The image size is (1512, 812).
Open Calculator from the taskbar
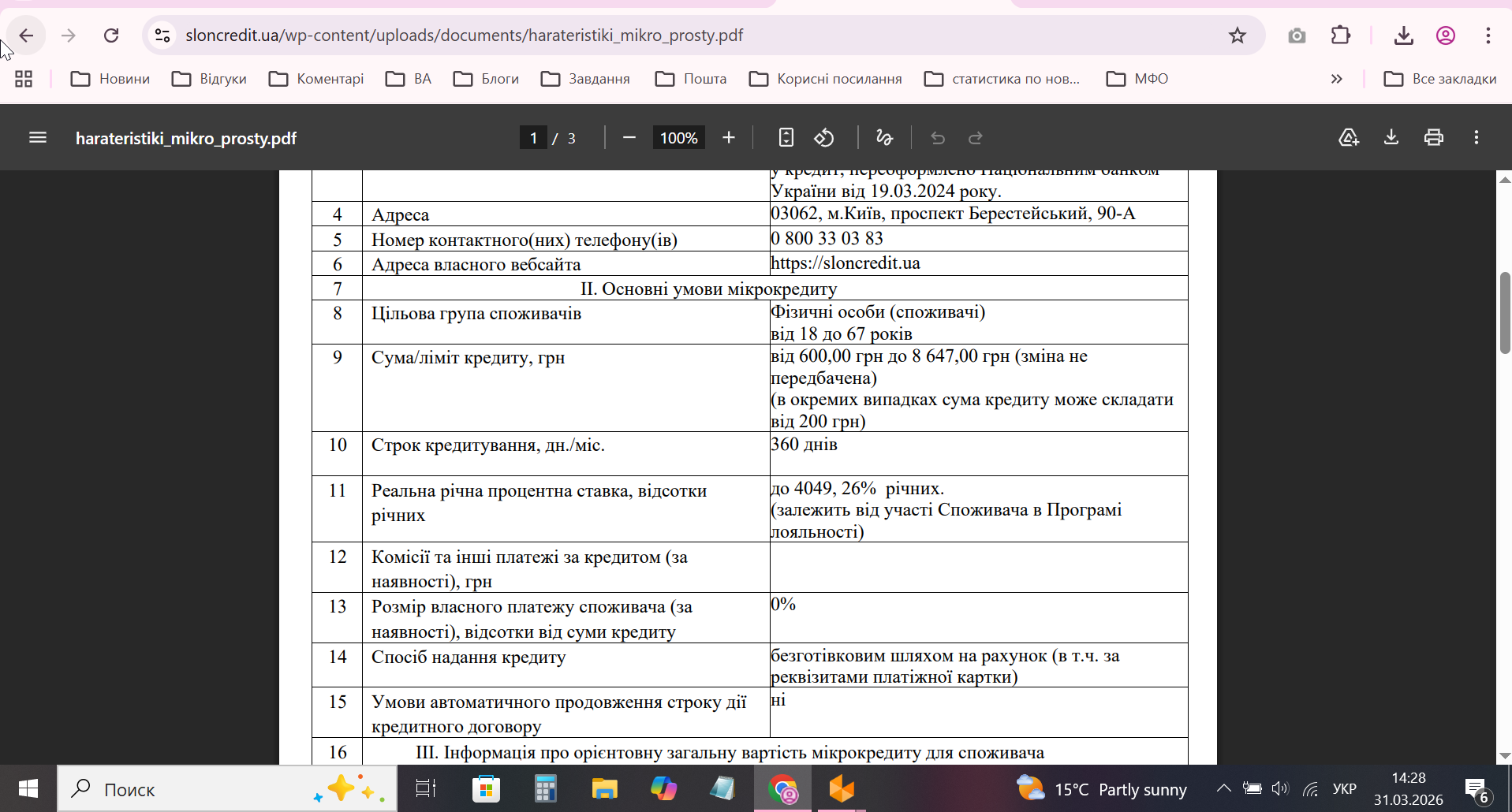pyautogui.click(x=546, y=788)
